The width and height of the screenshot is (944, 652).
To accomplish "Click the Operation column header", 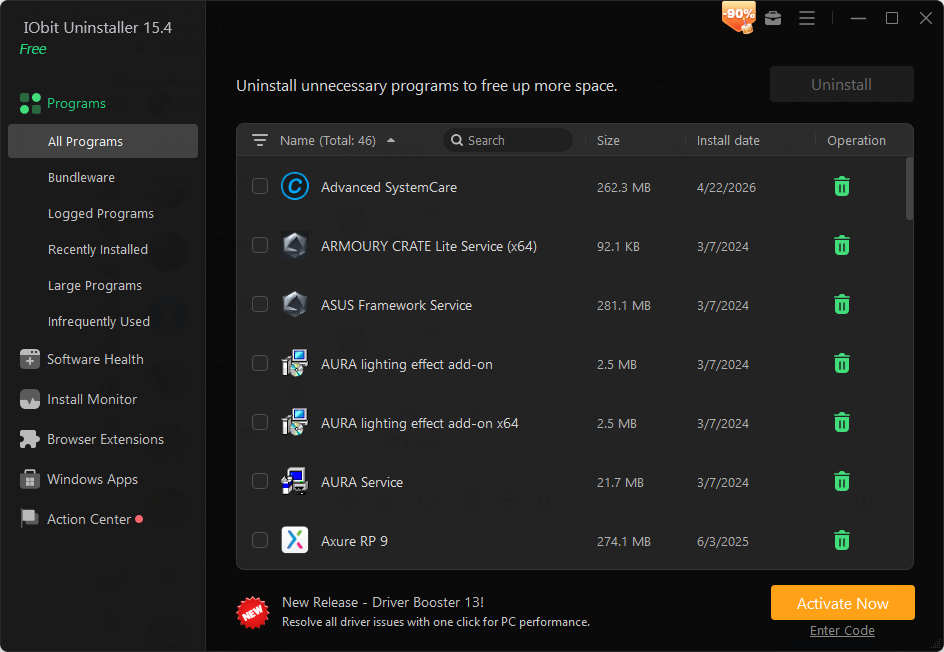I will point(856,140).
